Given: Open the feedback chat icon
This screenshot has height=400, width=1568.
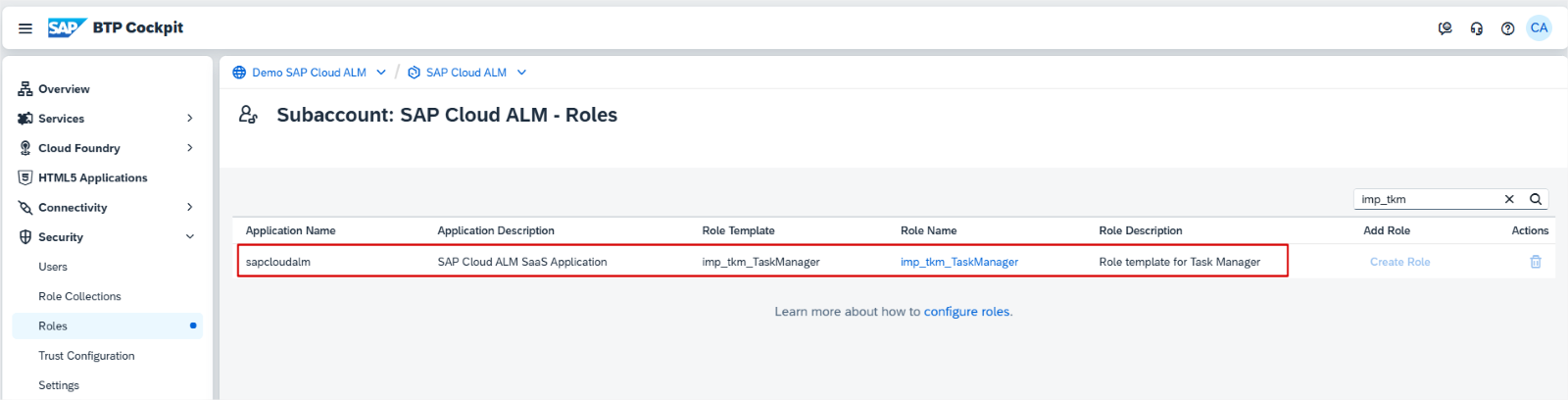Looking at the screenshot, I should pyautogui.click(x=1445, y=28).
